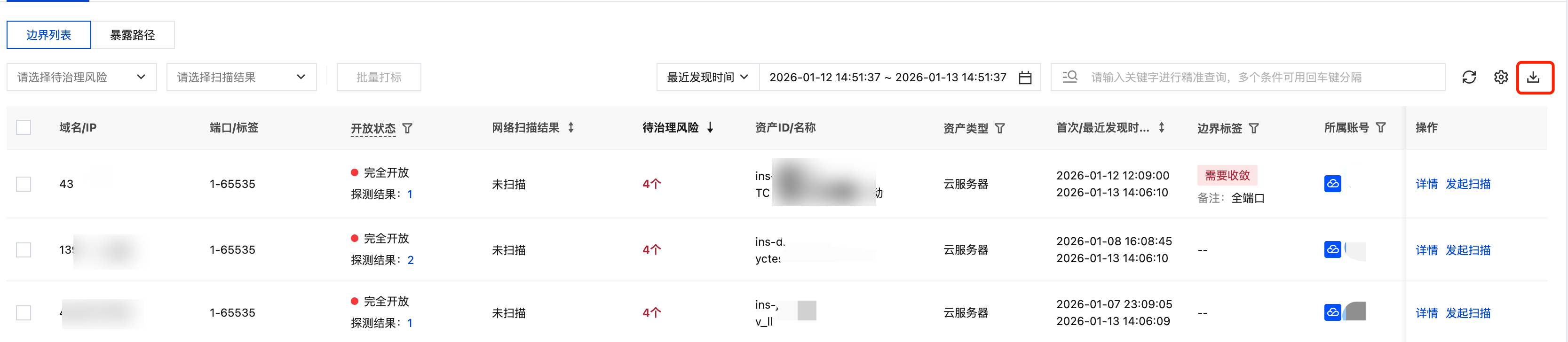Click 发起扫描 link in first row

1467,184
